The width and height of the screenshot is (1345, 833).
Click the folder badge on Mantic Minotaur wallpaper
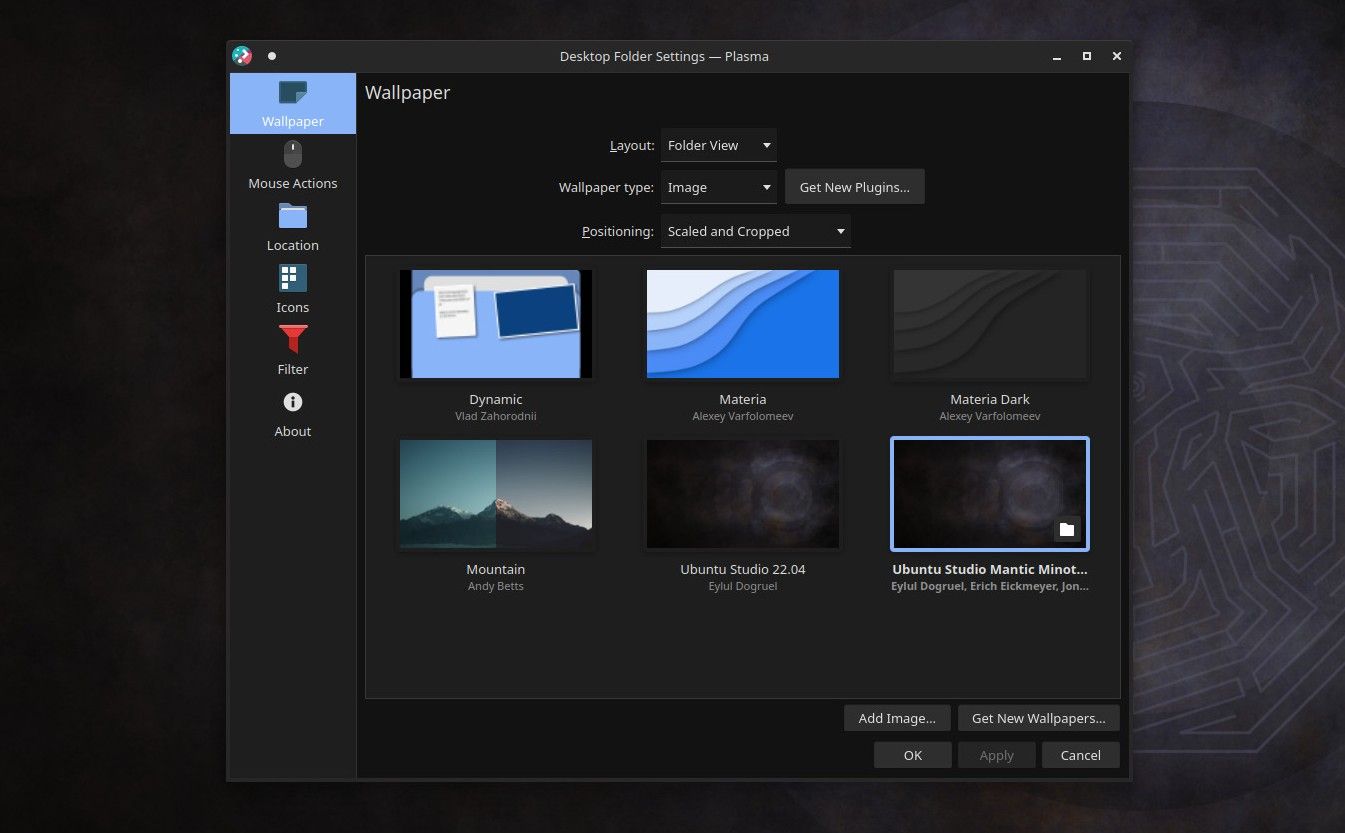coord(1067,529)
